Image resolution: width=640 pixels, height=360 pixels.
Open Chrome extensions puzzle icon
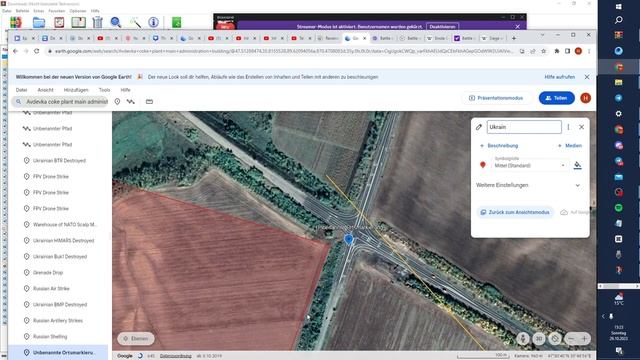coord(557,51)
